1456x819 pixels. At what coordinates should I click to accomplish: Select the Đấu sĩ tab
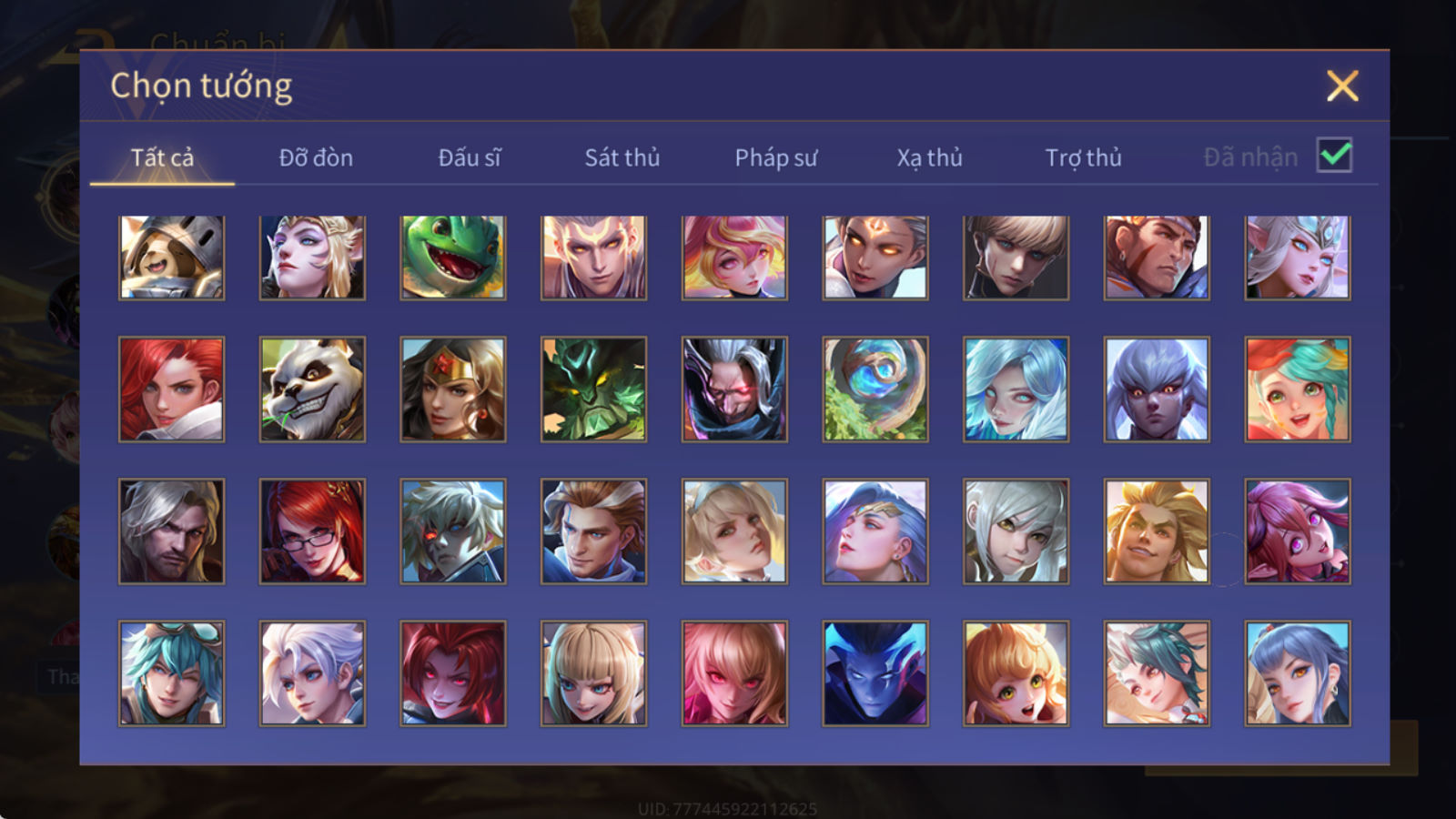(x=470, y=157)
